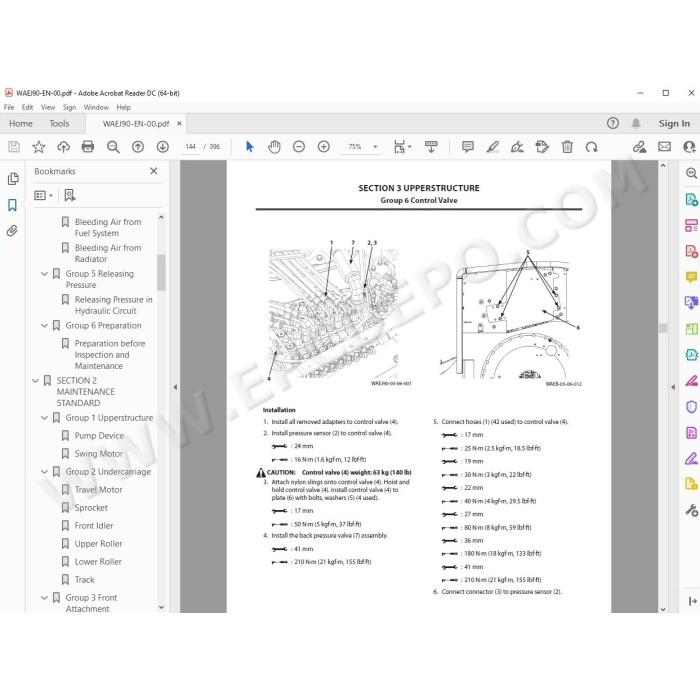Open Protect shield tool in sidebar

[691, 407]
